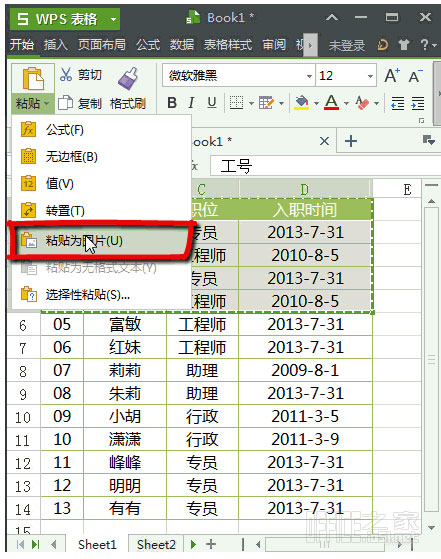Open the 审阅 ribbon tab
The image size is (441, 559).
274,45
